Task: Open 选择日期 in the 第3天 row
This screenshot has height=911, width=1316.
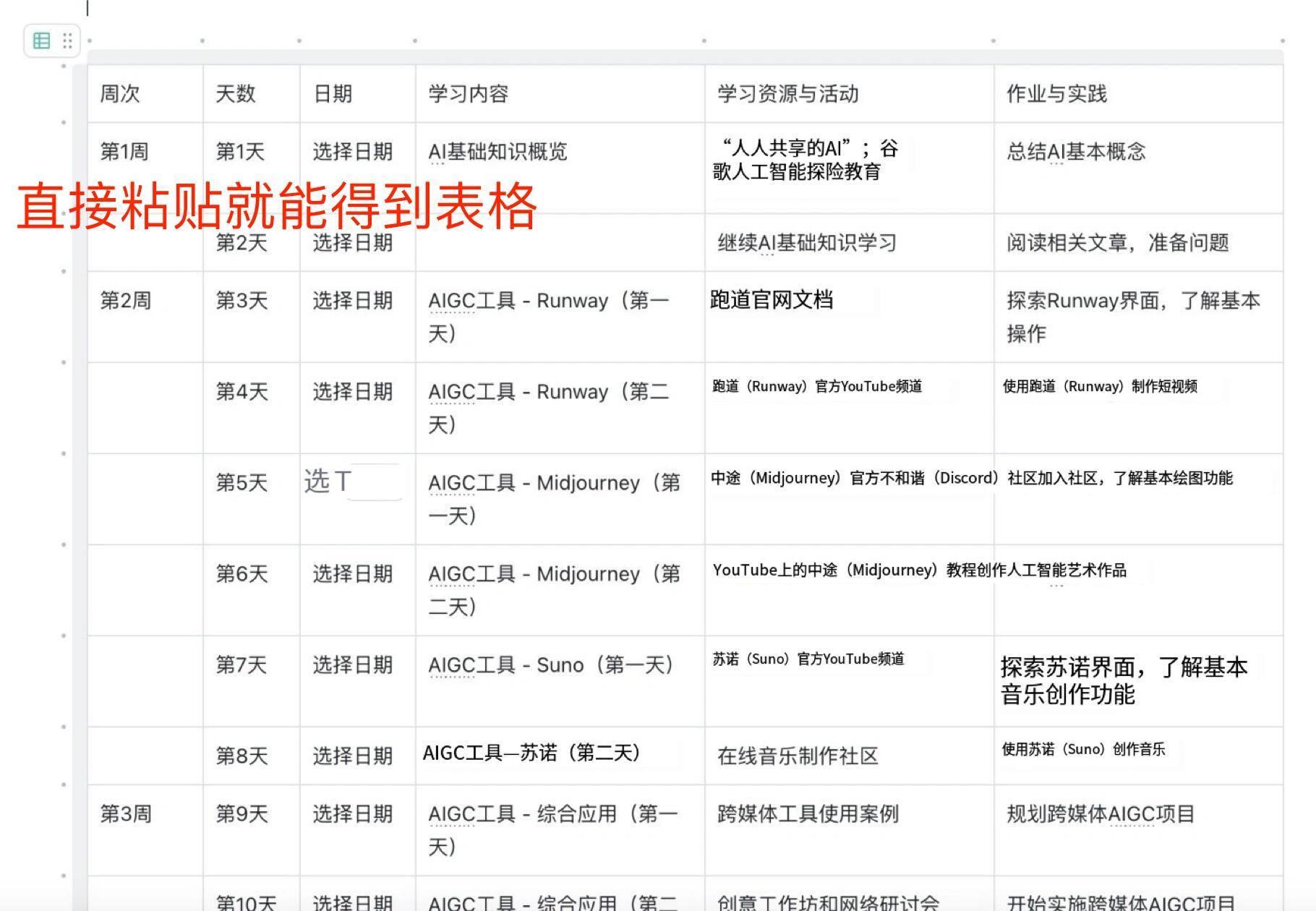Action: click(353, 301)
